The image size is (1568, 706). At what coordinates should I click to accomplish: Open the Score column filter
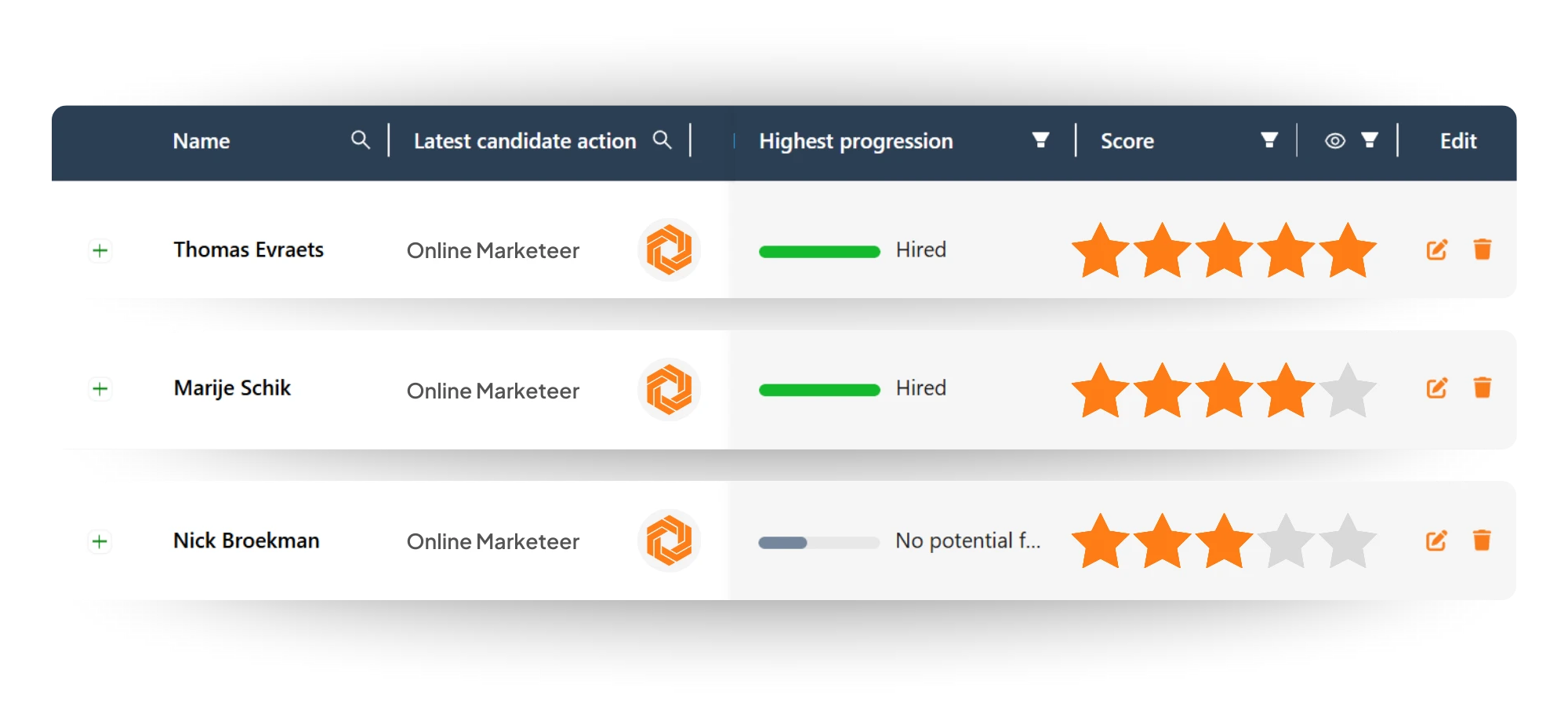[1269, 140]
